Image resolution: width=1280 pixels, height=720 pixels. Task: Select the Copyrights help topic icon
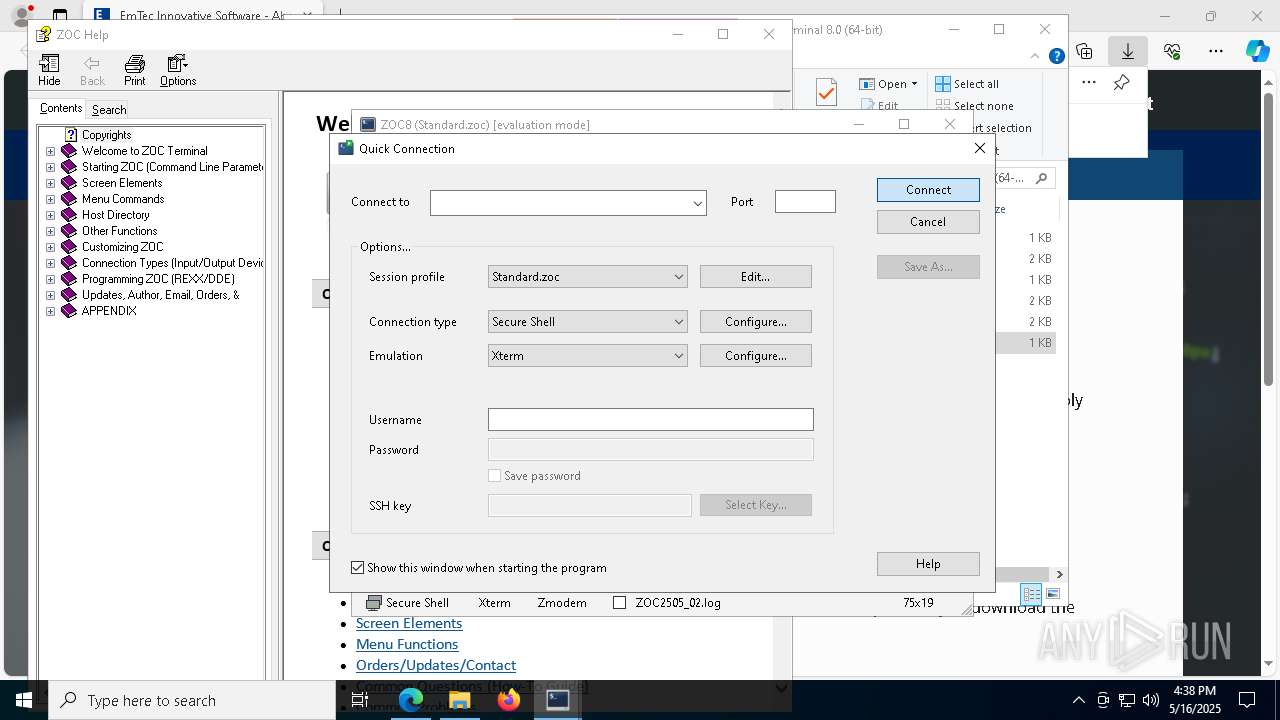coord(71,135)
